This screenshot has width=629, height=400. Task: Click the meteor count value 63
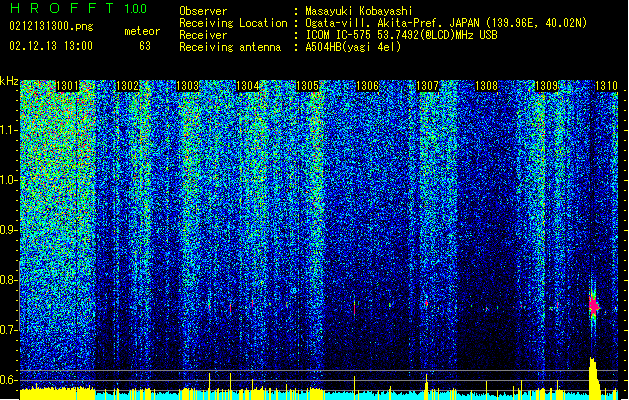(x=145, y=46)
